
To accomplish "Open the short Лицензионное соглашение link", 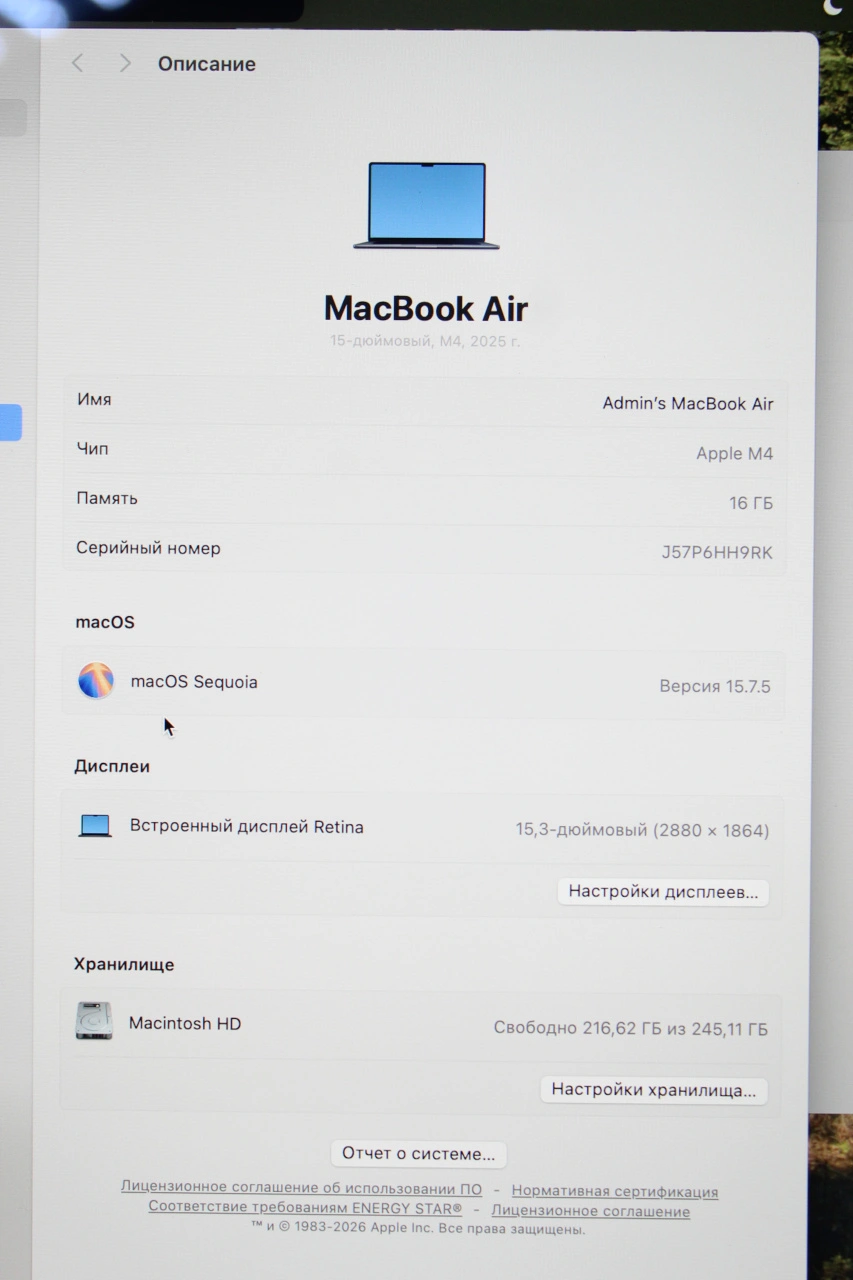I will coord(590,1211).
